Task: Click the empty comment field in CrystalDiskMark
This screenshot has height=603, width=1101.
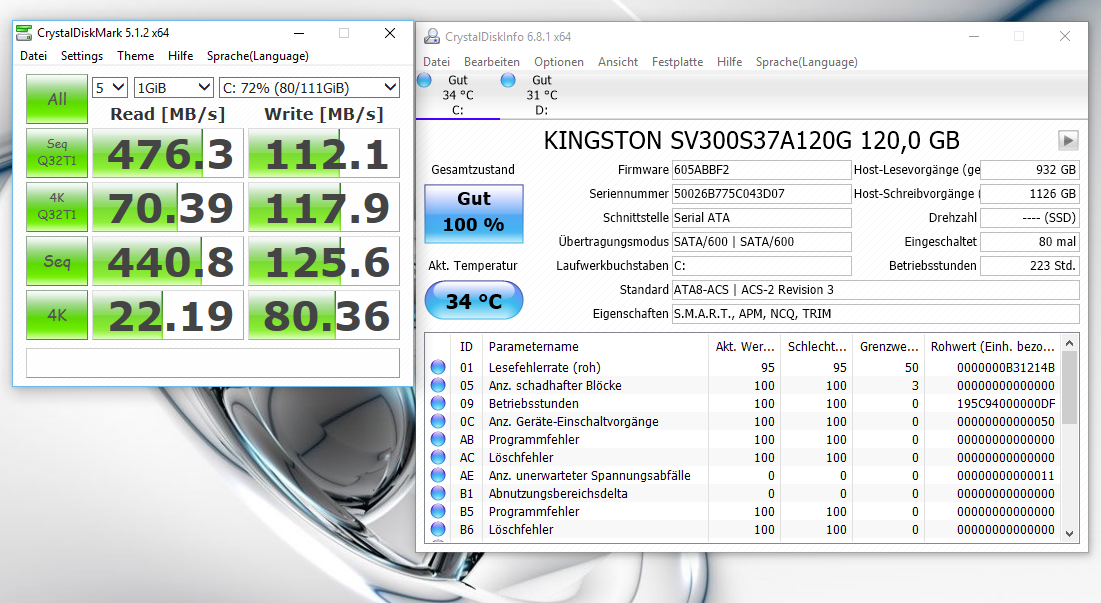Action: (x=213, y=363)
